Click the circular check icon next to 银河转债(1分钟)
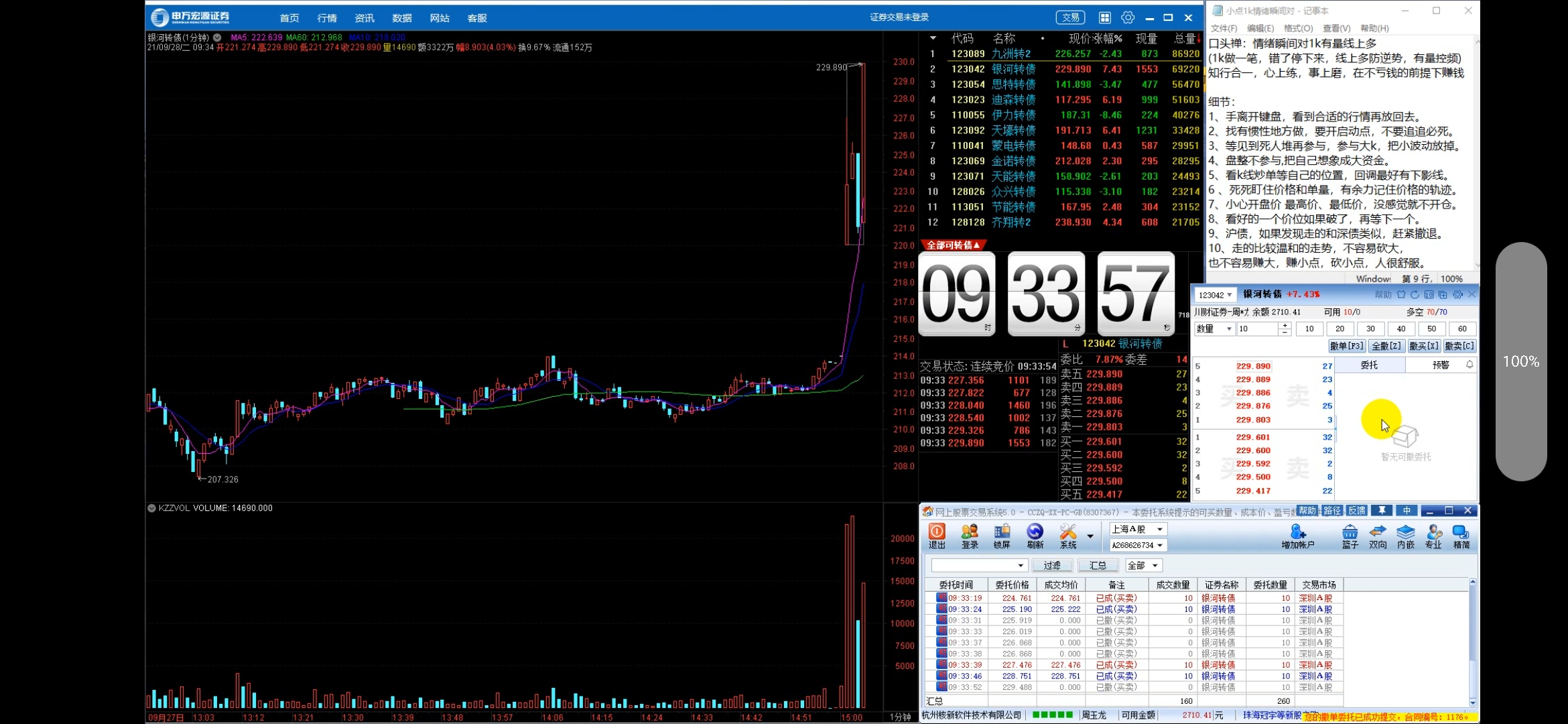The image size is (1568, 724). [x=217, y=38]
